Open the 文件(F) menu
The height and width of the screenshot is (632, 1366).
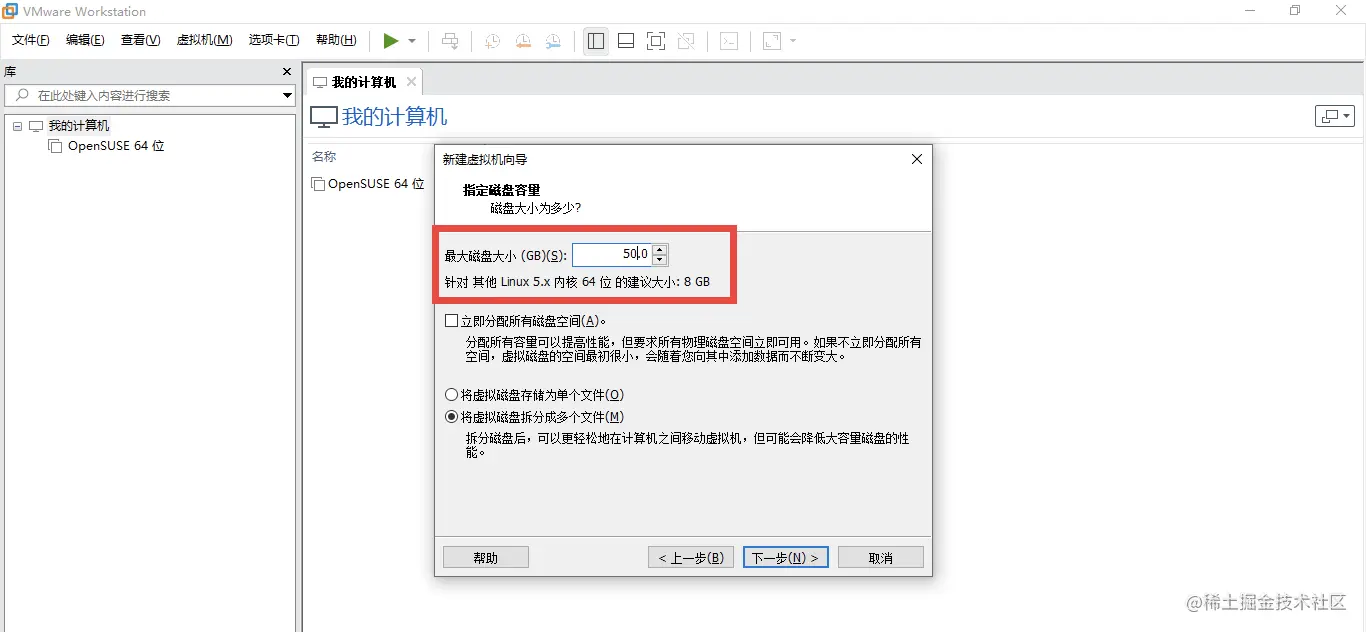(31, 40)
